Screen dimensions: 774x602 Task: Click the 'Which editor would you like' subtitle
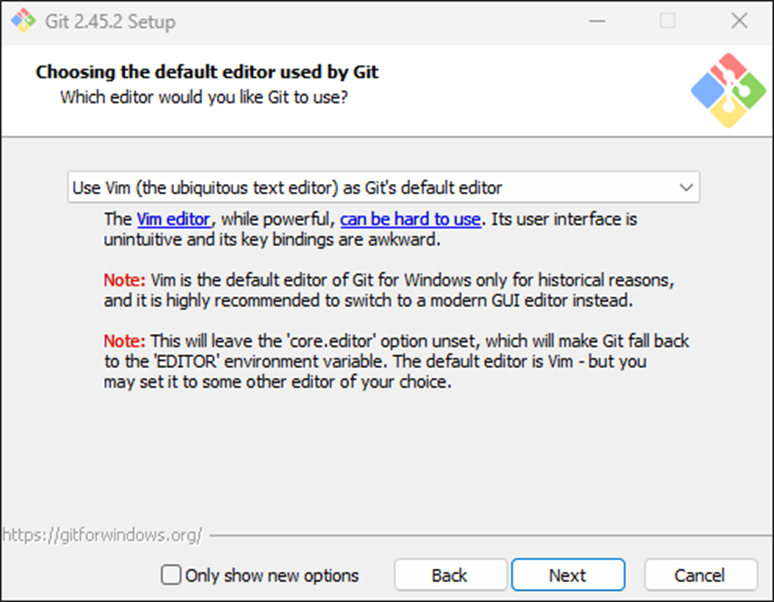point(204,97)
